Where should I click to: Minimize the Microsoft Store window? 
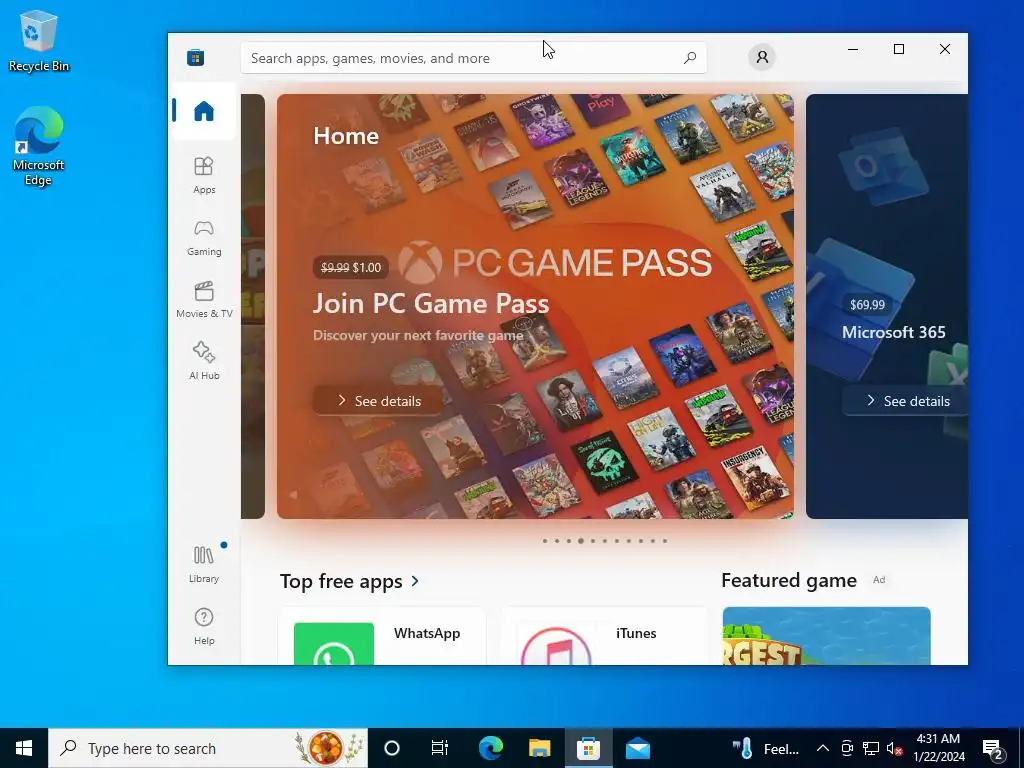point(853,49)
